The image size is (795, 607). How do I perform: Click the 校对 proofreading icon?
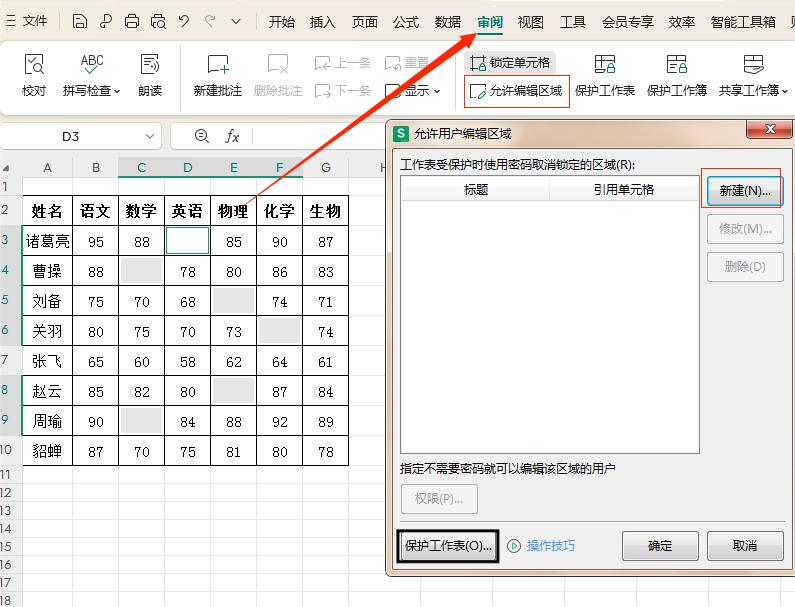pos(34,65)
